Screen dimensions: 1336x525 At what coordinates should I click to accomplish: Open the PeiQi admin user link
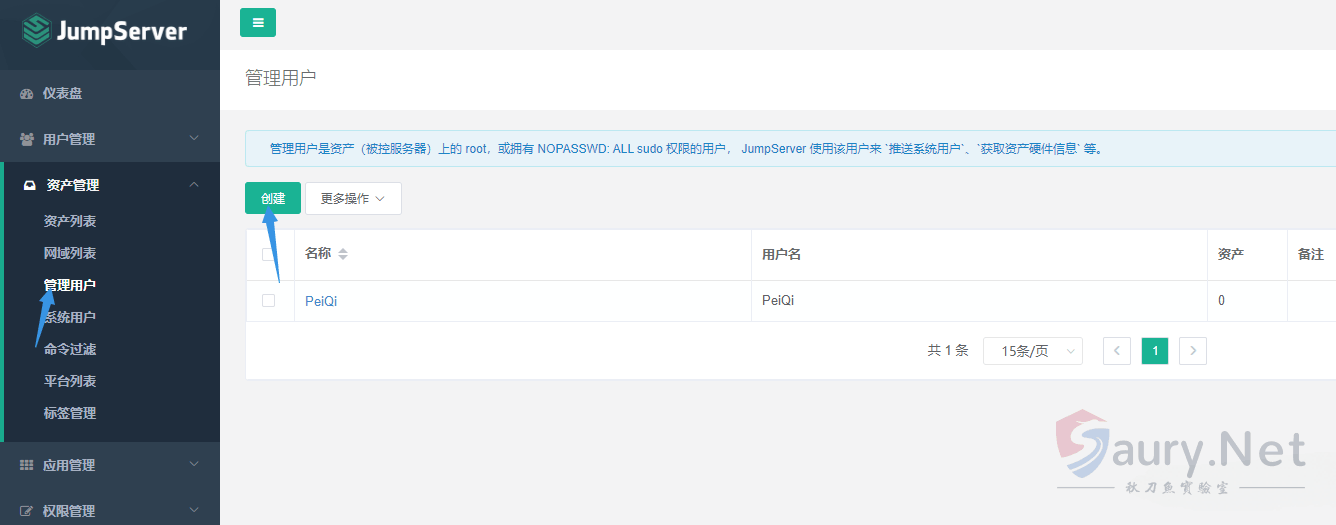tap(321, 300)
